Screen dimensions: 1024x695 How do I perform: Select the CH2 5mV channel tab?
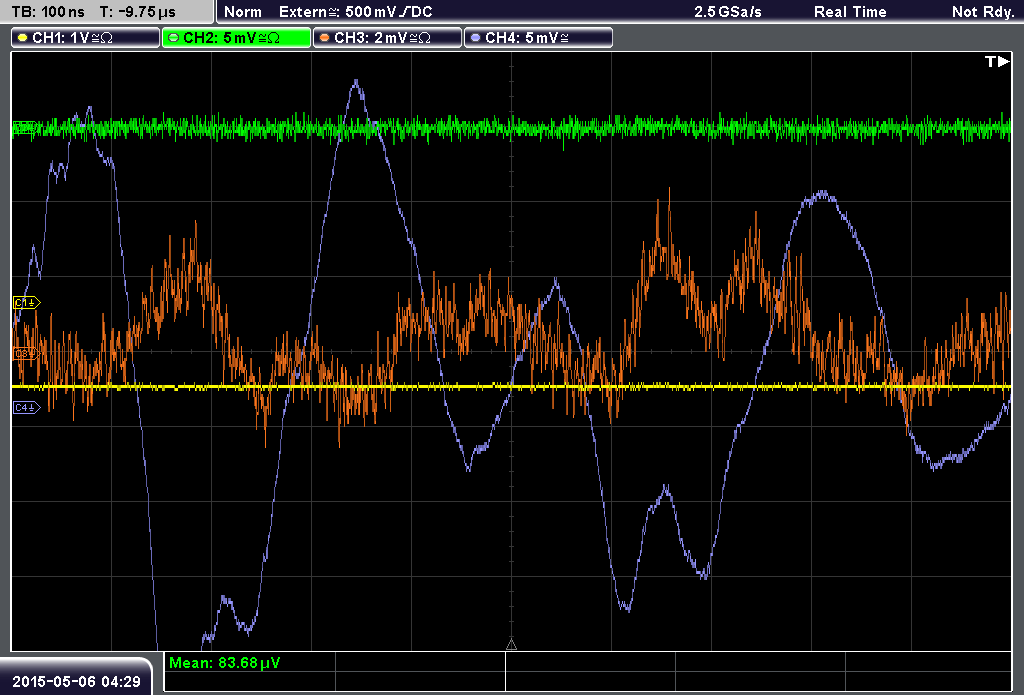(236, 38)
